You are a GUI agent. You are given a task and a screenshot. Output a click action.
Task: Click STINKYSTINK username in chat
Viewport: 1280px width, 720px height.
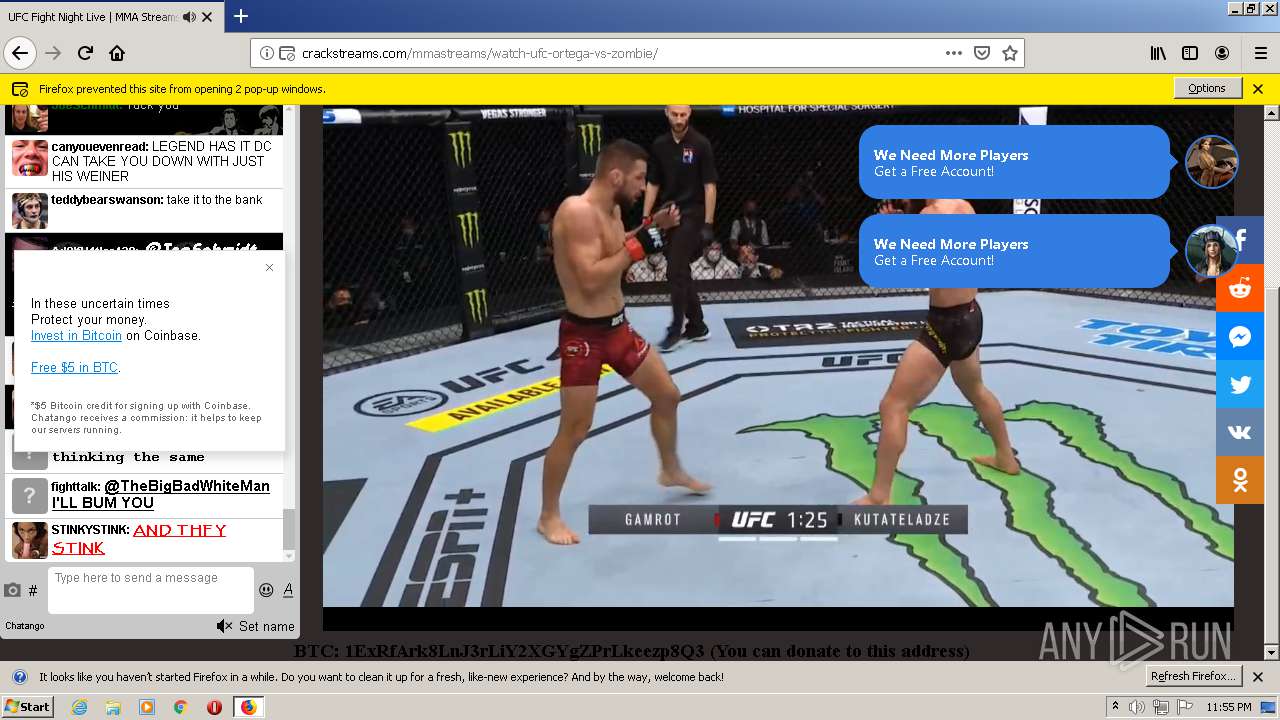tap(90, 530)
